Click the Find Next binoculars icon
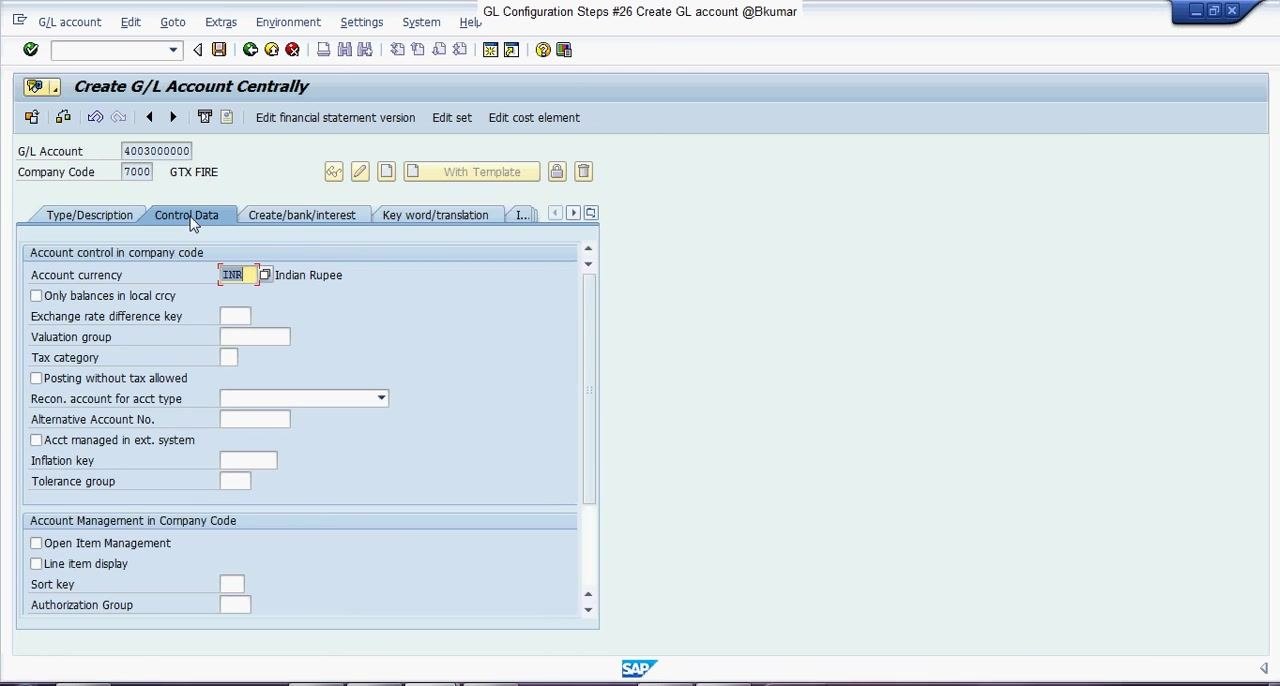 365,50
